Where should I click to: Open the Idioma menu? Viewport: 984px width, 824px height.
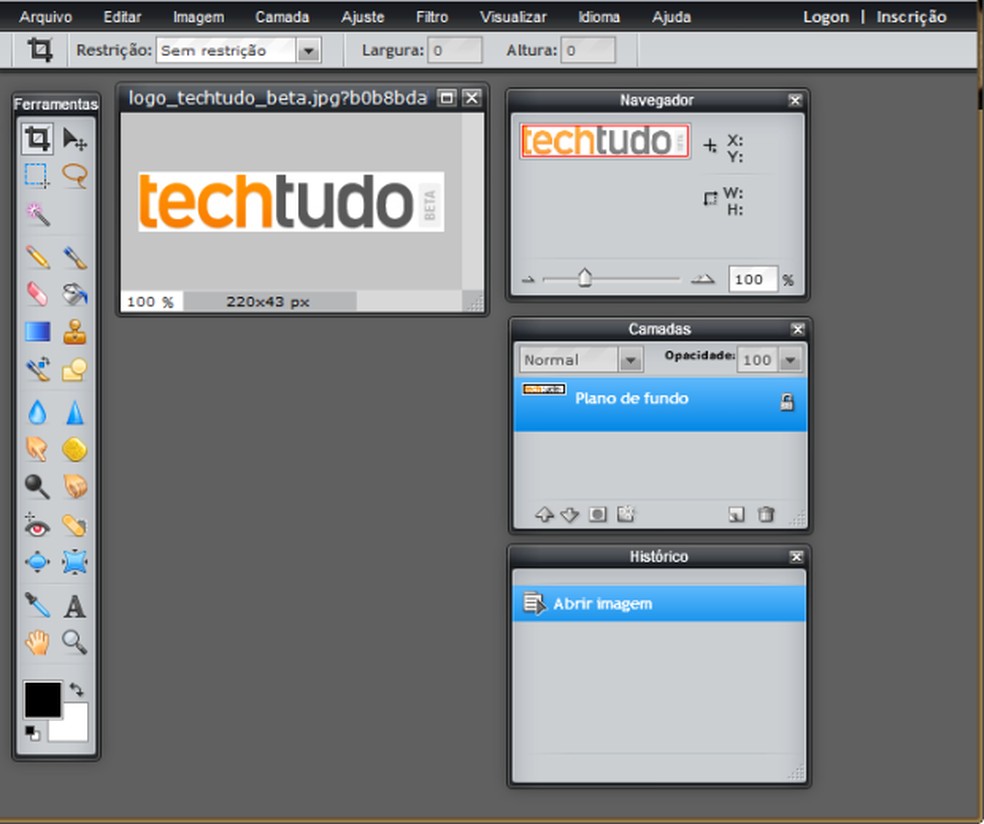tap(599, 17)
